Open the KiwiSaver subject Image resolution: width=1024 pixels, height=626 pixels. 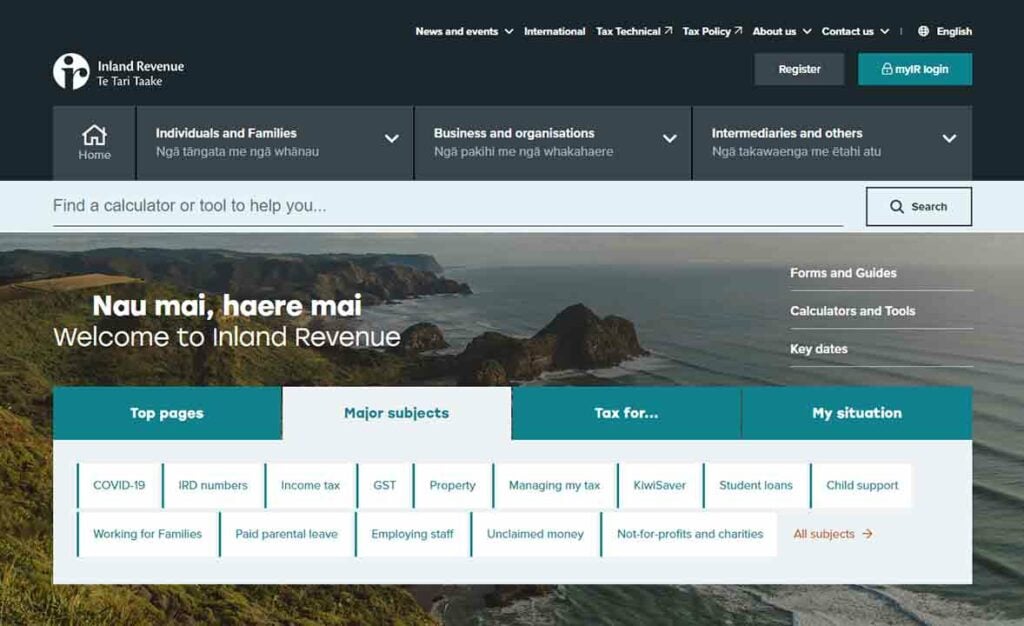[x=660, y=486]
